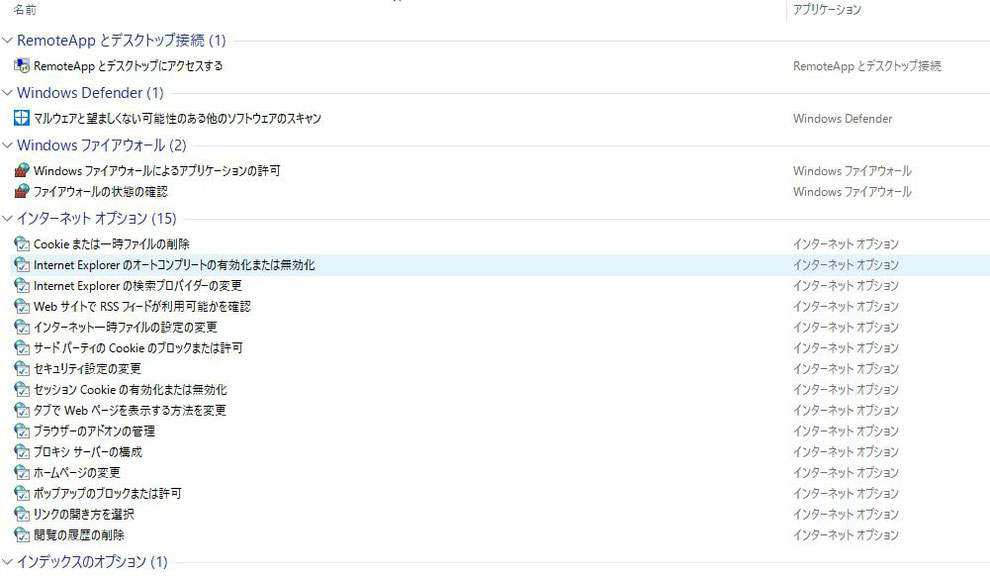990x576 pixels.
Task: Click the icon beside ポップアップのブロックまたは許可
Action: (21, 493)
